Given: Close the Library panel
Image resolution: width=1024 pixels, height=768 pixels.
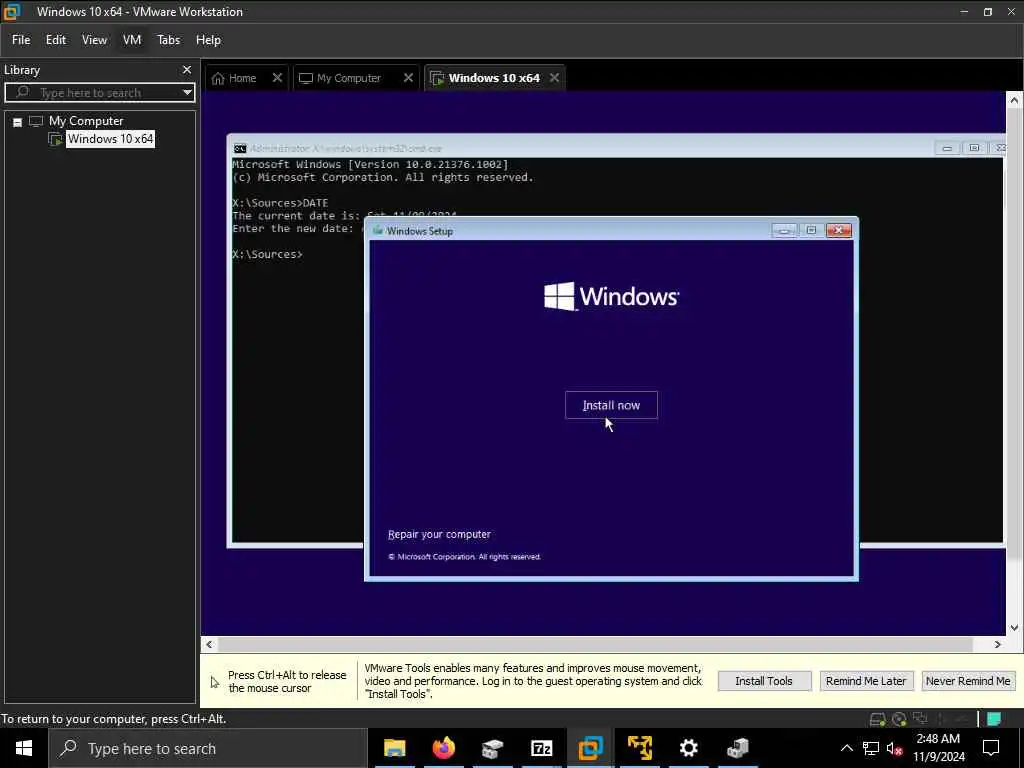Looking at the screenshot, I should pos(187,69).
